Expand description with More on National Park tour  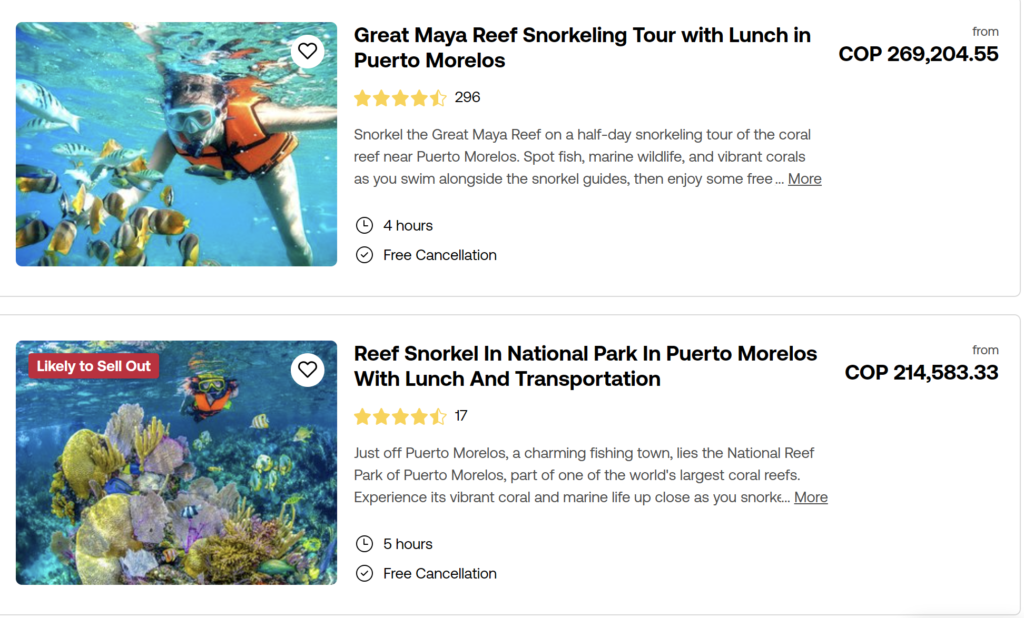tap(810, 497)
